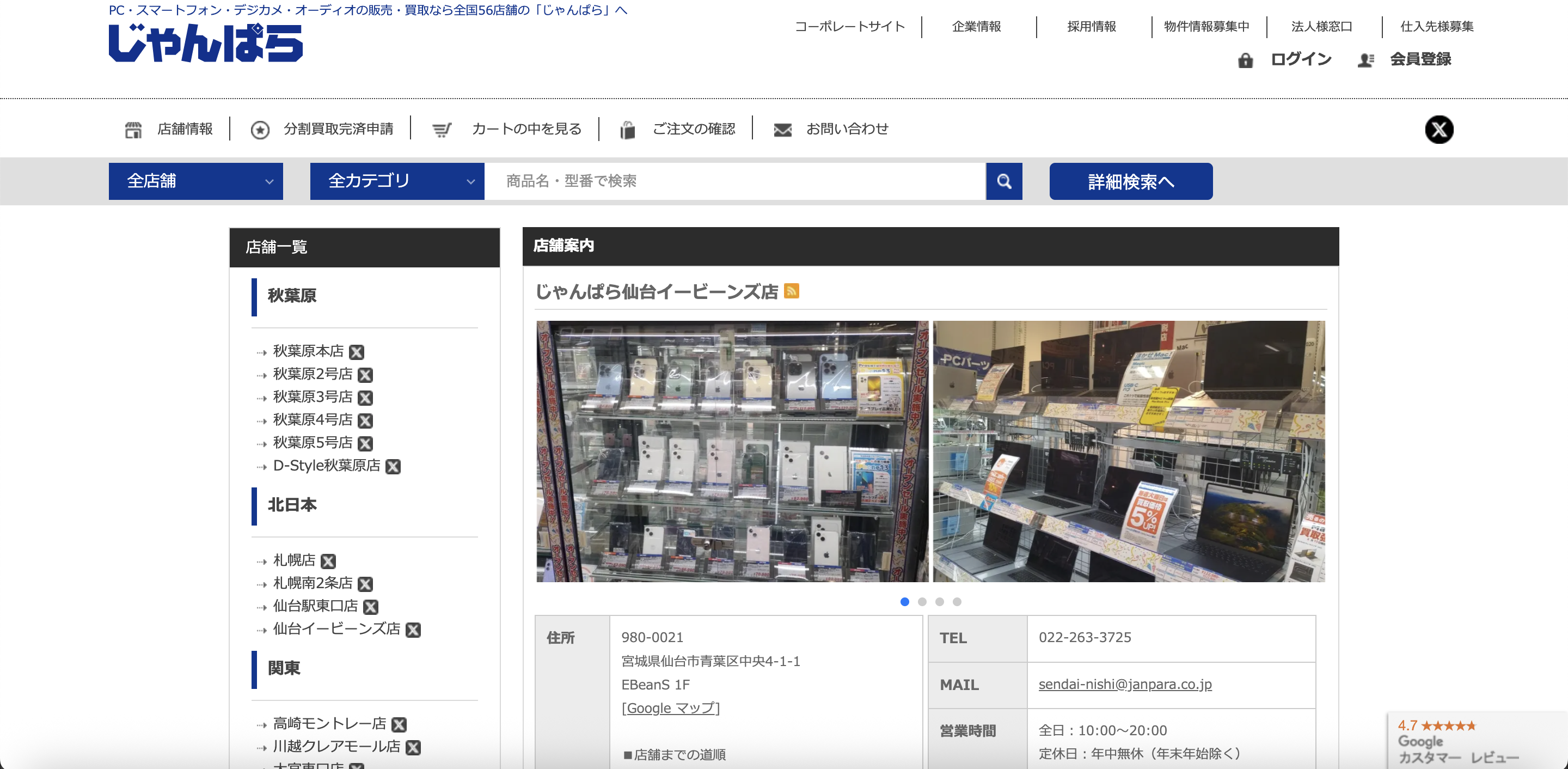
Task: Select the third carousel dot
Action: pyautogui.click(x=939, y=602)
